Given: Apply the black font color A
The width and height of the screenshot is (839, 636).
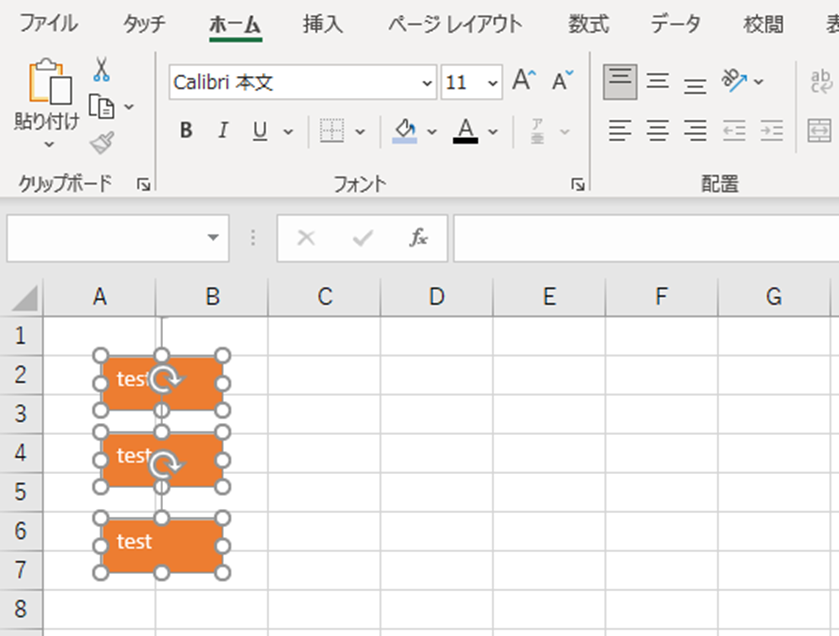Looking at the screenshot, I should [x=466, y=131].
